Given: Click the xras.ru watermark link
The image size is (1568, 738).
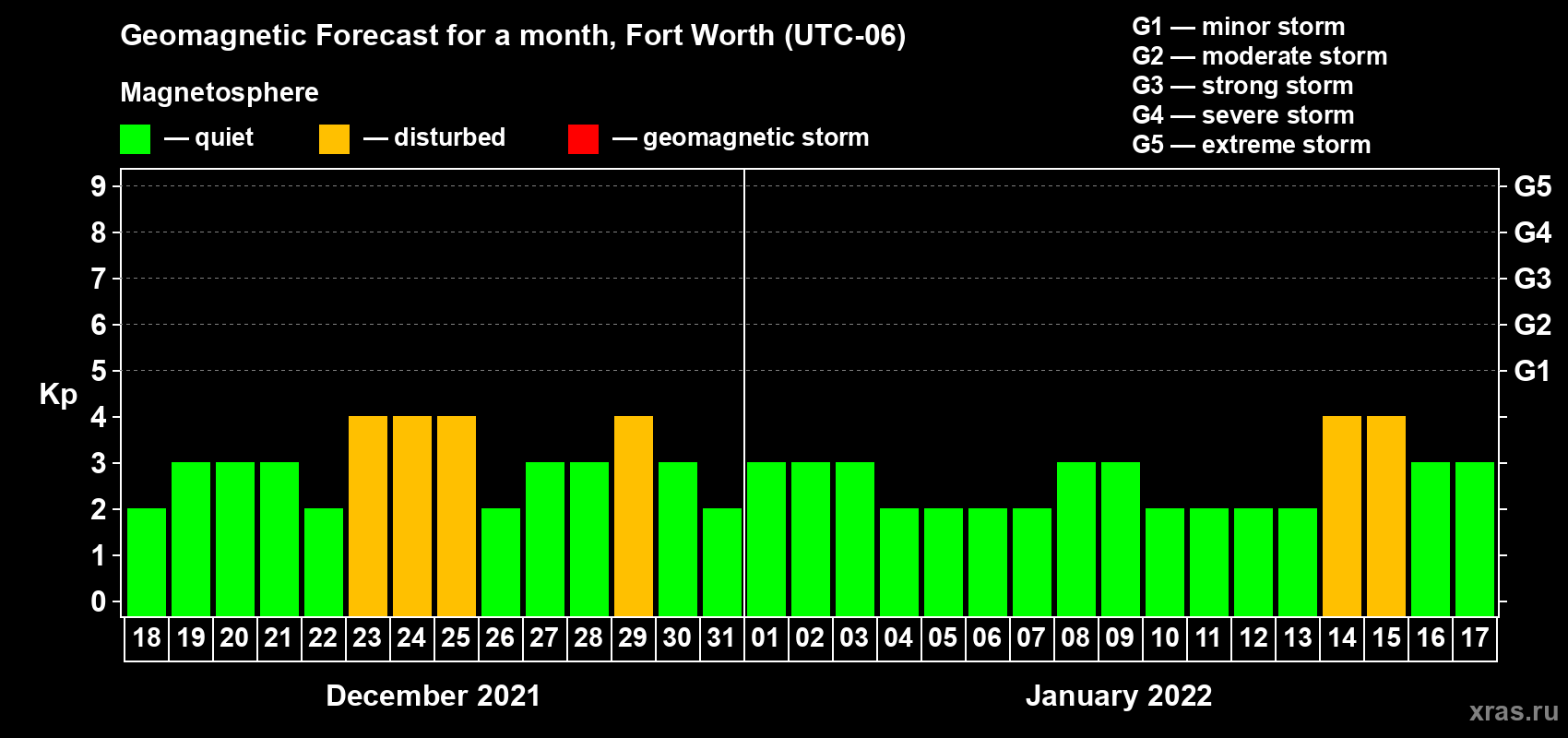Looking at the screenshot, I should pyautogui.click(x=1514, y=711).
